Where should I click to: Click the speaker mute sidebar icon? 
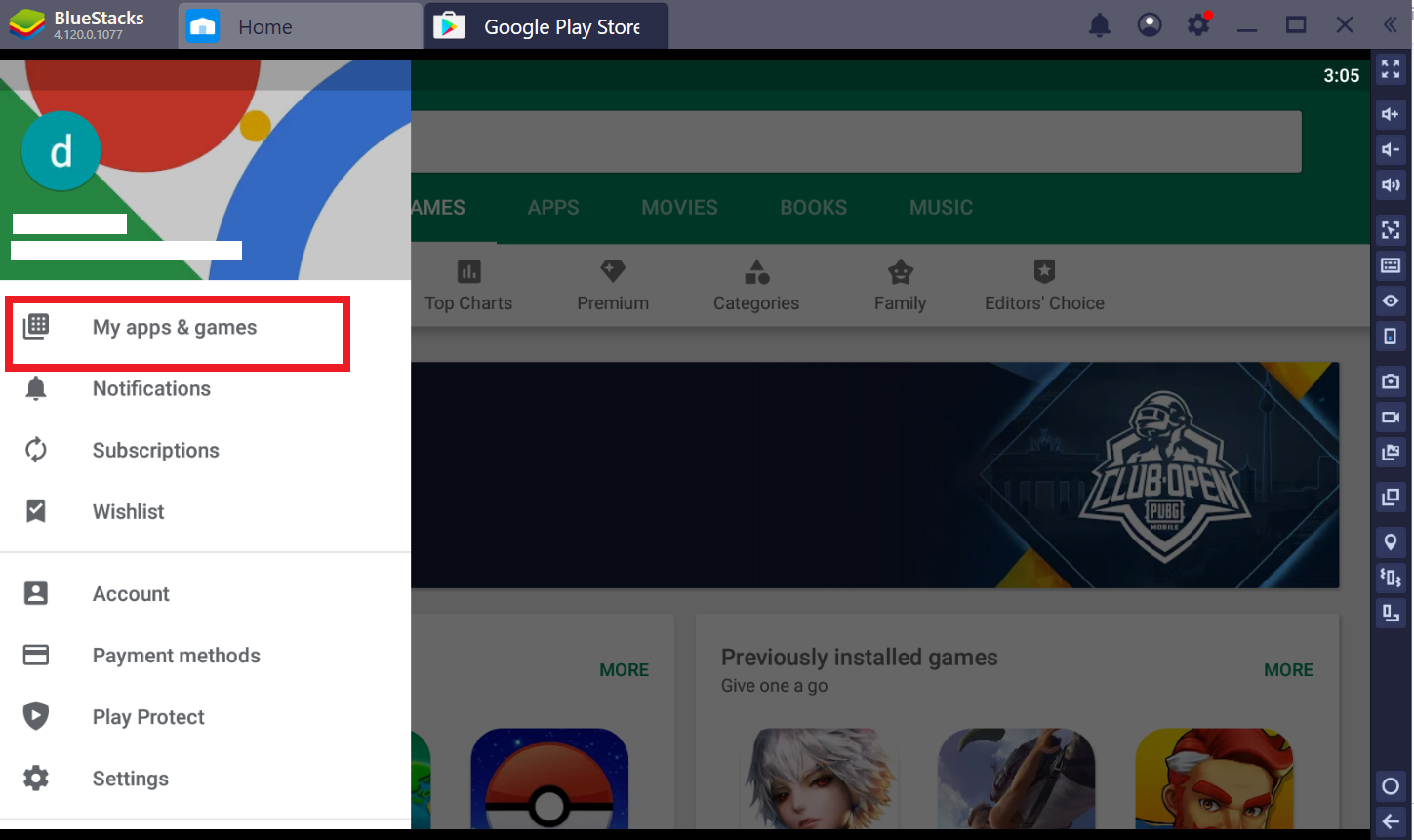(x=1391, y=184)
